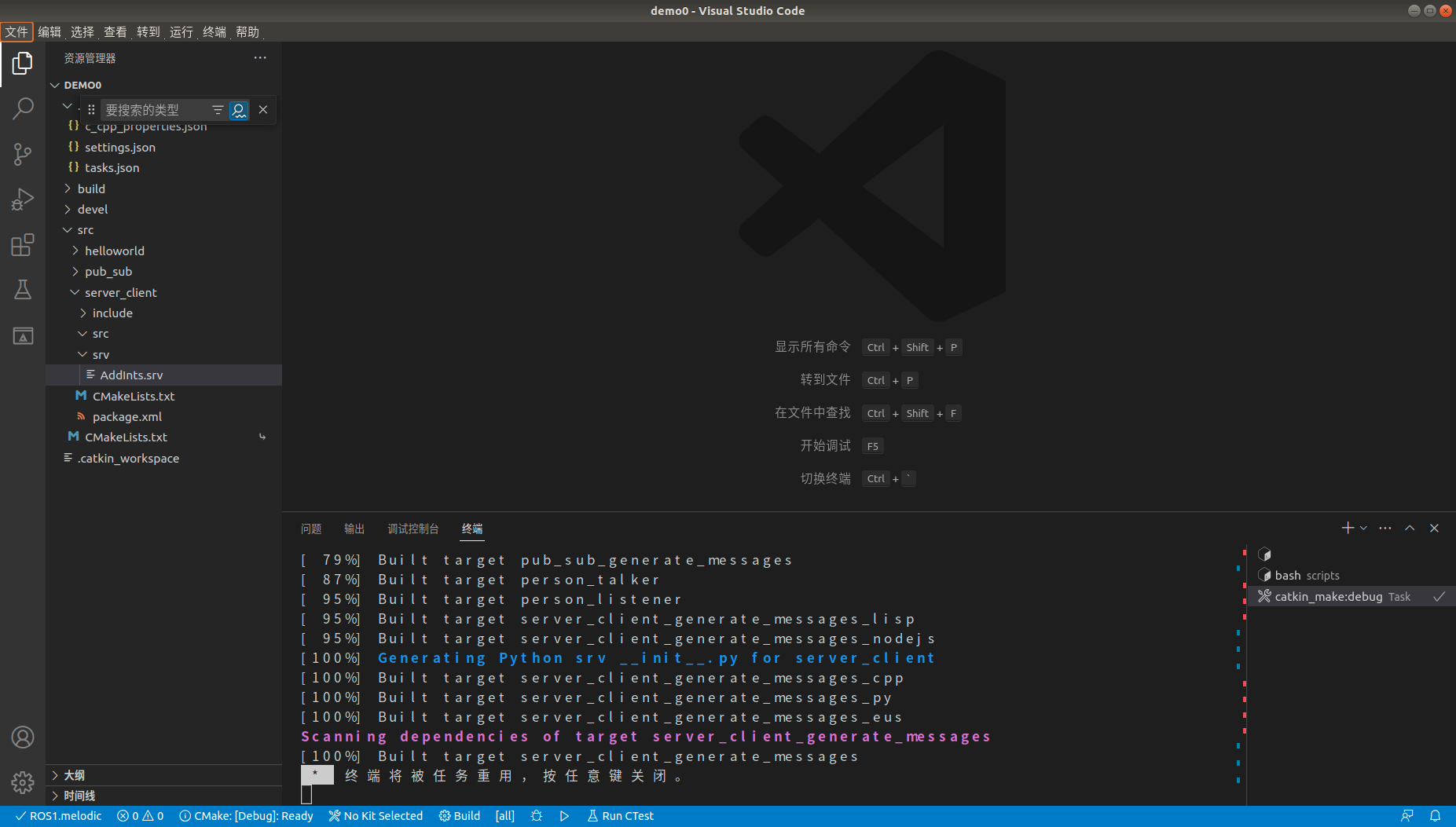
Task: Open the Source Control view
Action: click(x=23, y=154)
